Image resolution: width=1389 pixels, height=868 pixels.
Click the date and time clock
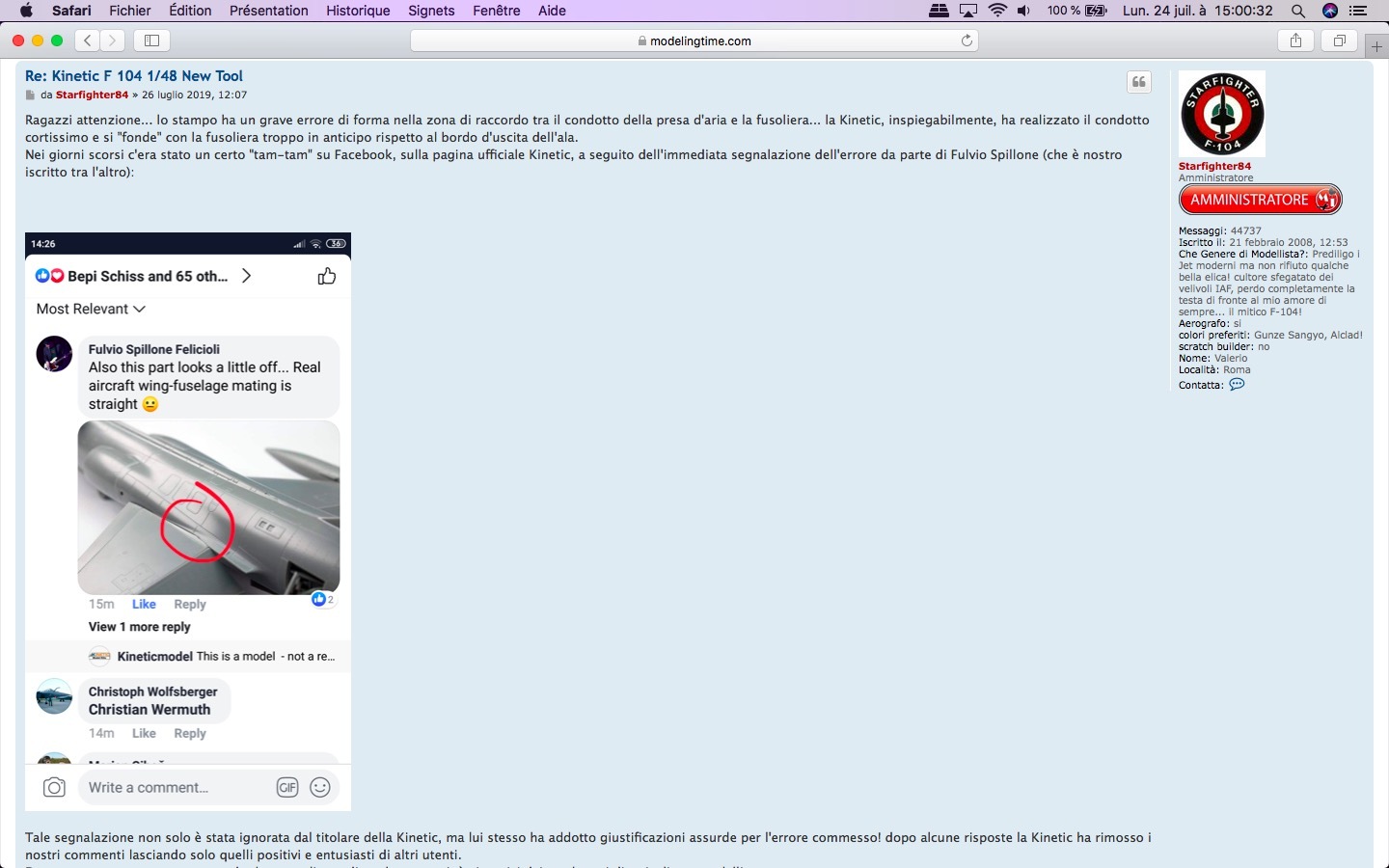1198,11
